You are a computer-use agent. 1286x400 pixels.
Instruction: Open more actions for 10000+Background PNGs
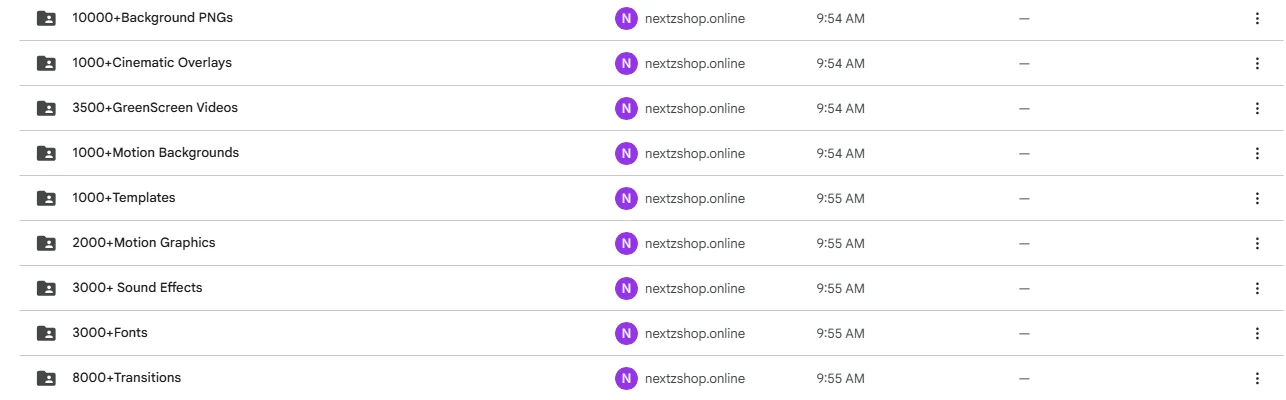point(1257,18)
